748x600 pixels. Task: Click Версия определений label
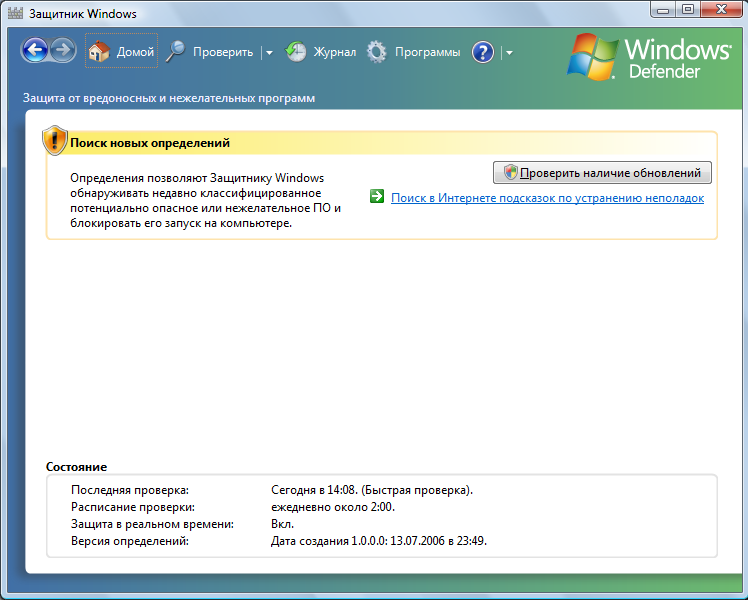[x=130, y=541]
